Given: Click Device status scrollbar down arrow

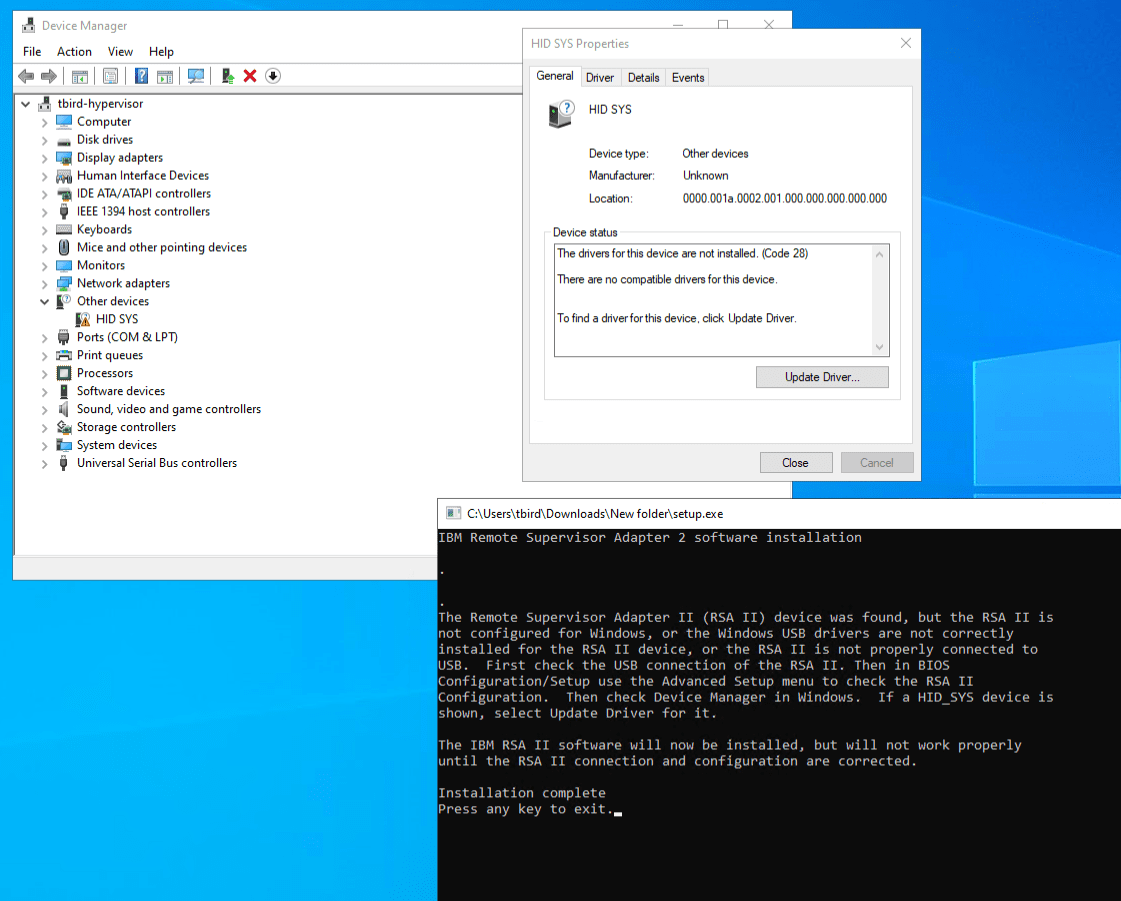Looking at the screenshot, I should [x=880, y=347].
